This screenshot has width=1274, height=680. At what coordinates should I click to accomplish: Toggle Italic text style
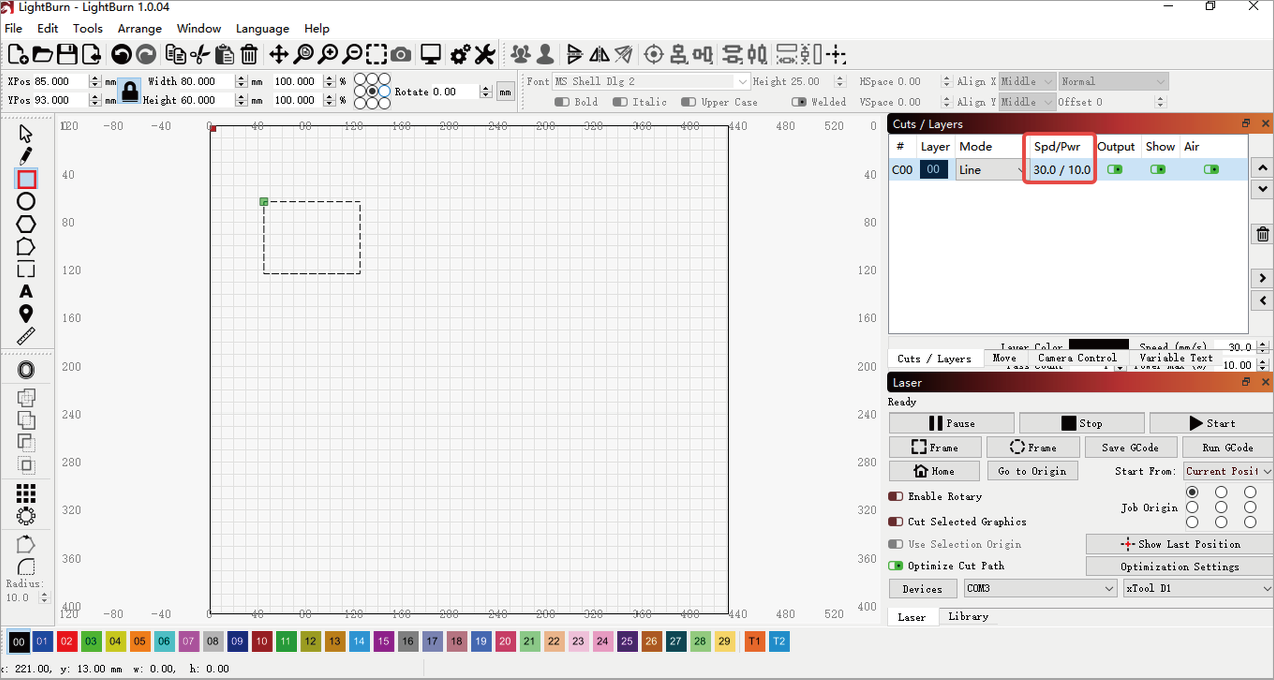pyautogui.click(x=621, y=102)
